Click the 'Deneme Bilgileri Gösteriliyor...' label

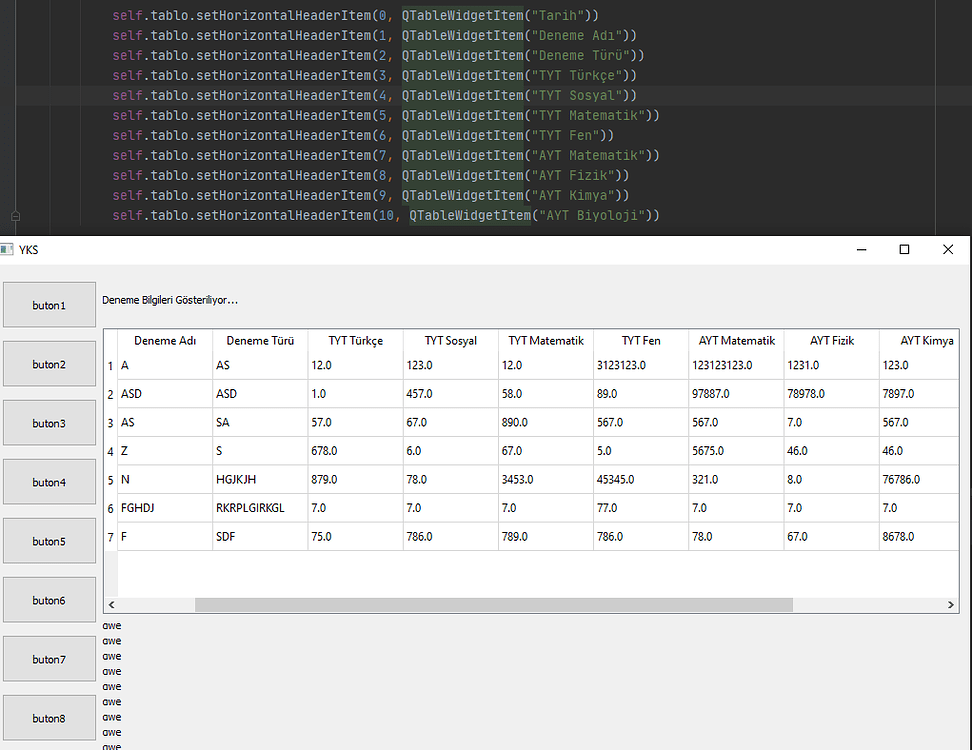[172, 299]
